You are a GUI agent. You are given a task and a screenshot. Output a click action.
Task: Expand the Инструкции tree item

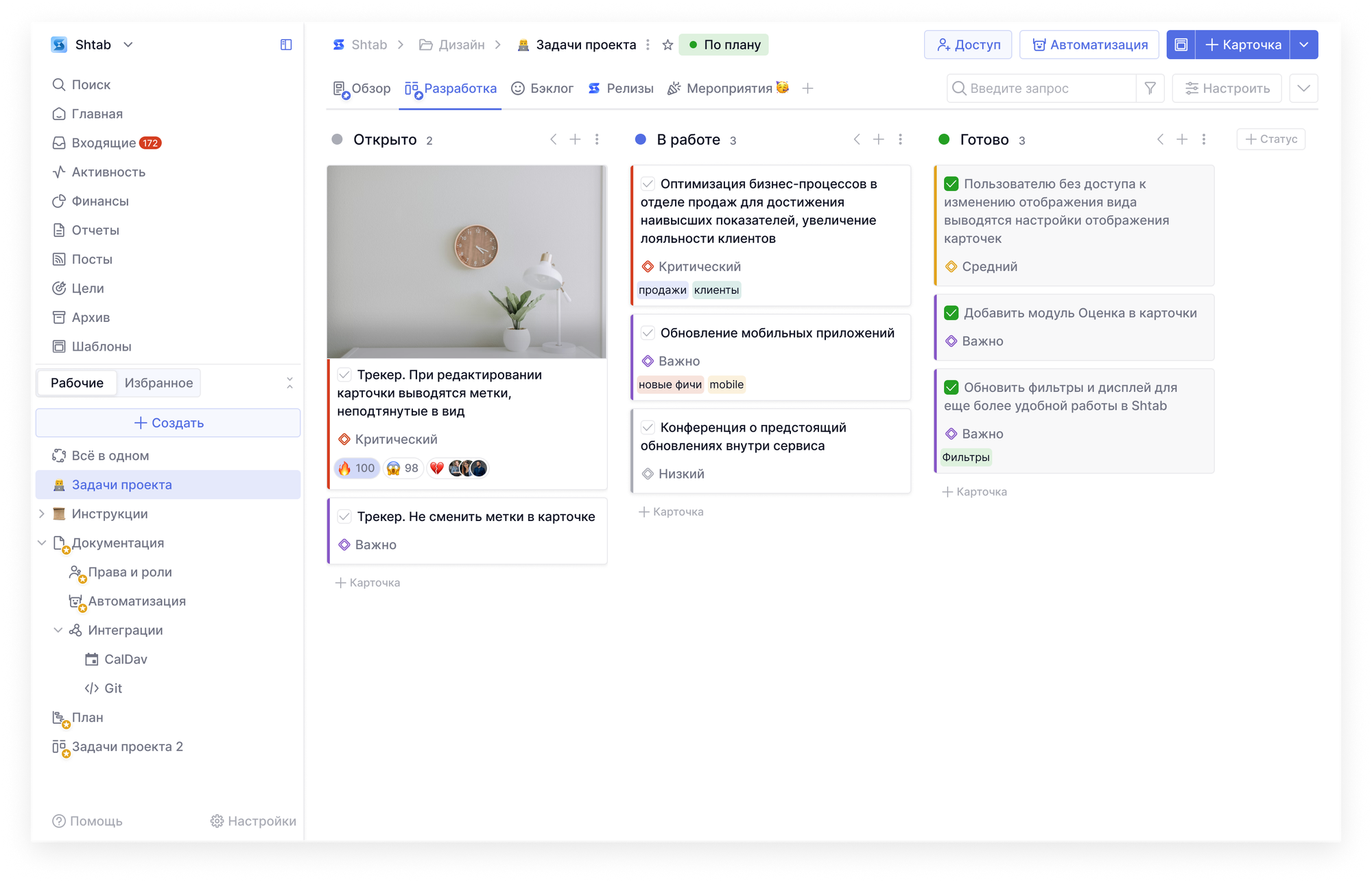(x=42, y=514)
